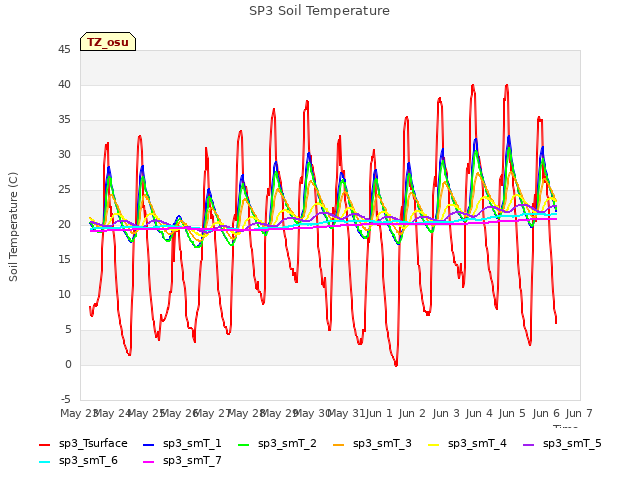Click the -5 y-axis tick label
The width and height of the screenshot is (640, 480).
click(x=66, y=399)
